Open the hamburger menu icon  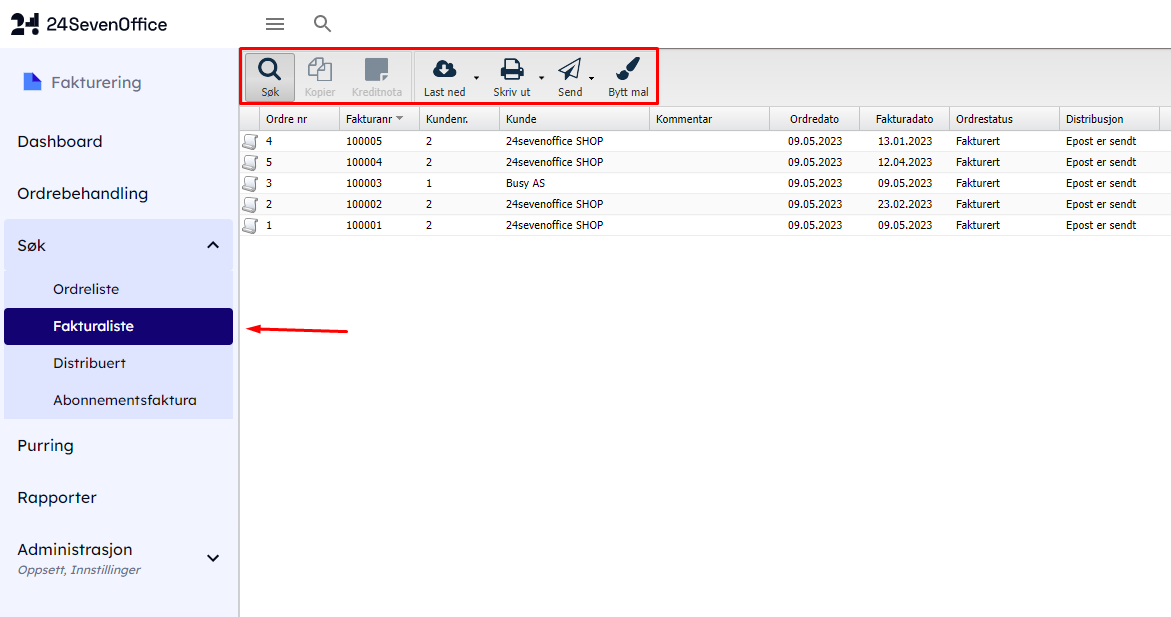coord(275,24)
